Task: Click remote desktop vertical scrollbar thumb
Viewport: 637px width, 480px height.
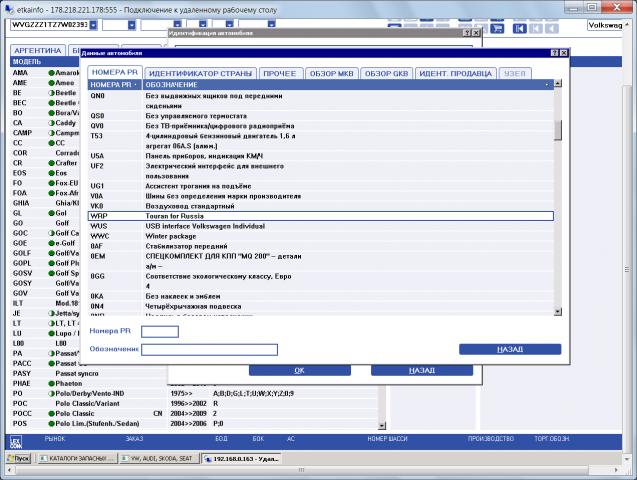Action: click(x=626, y=270)
